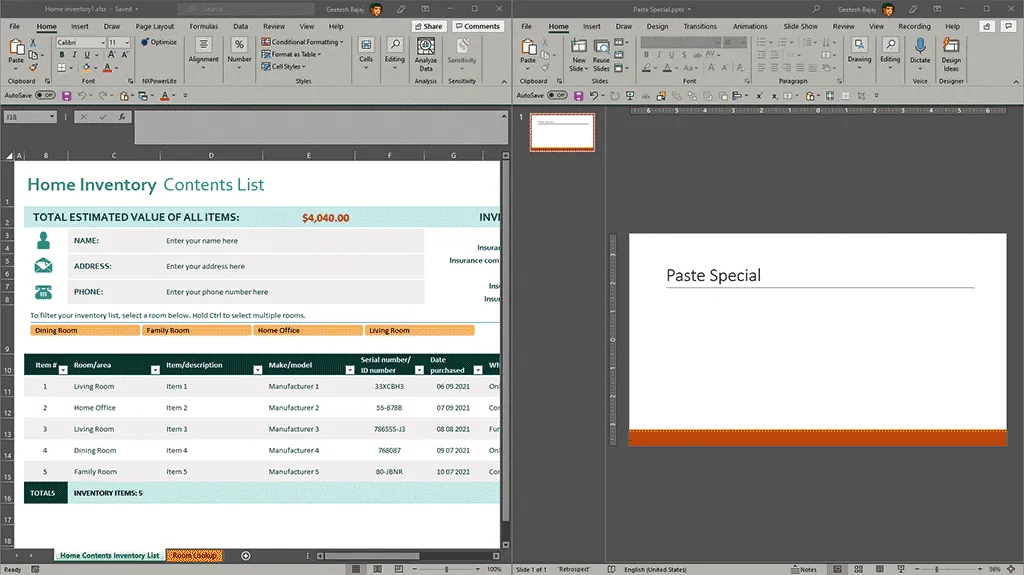Click Share button in Excel

click(428, 26)
